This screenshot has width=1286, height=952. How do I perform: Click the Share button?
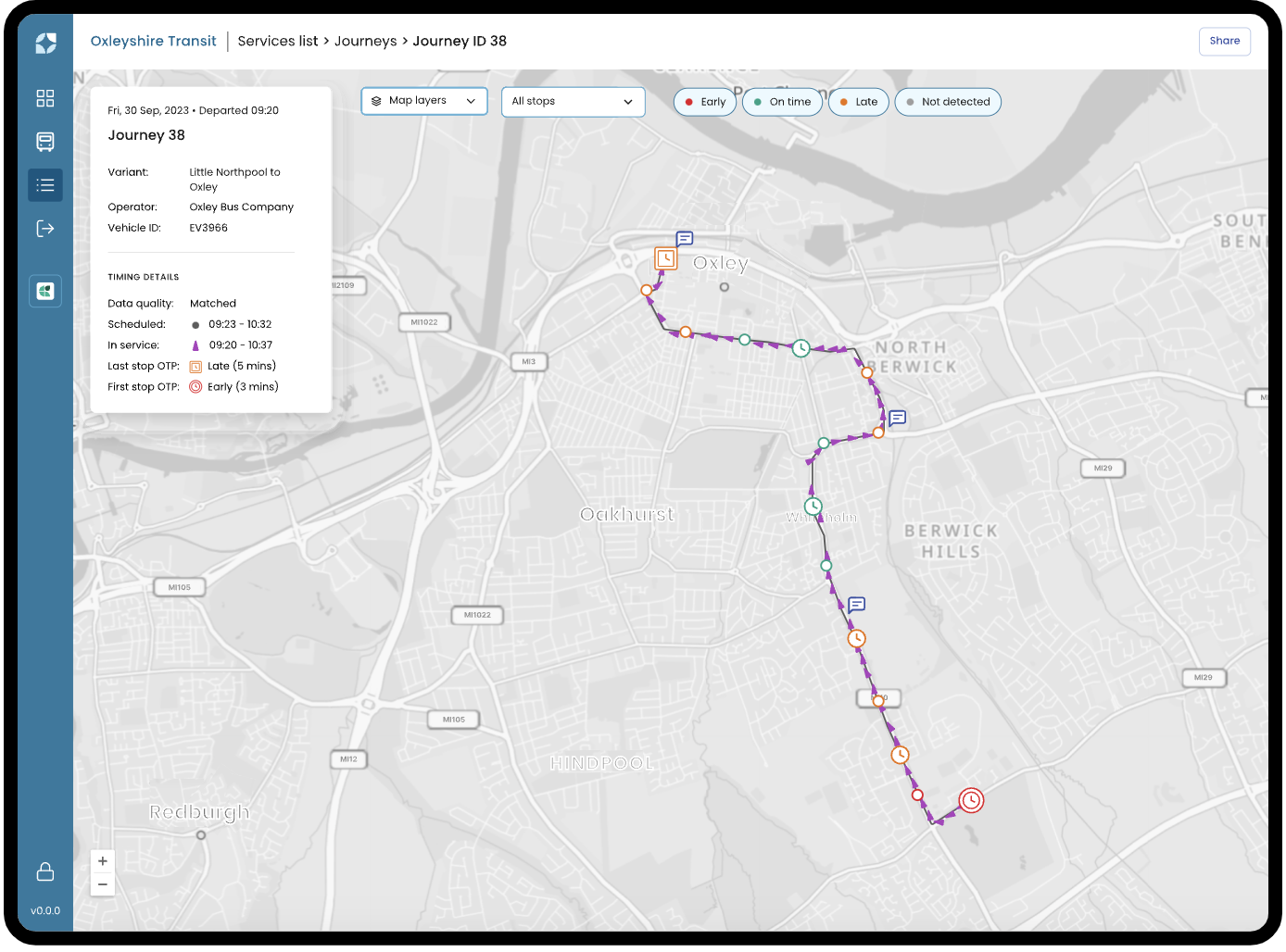(x=1224, y=41)
